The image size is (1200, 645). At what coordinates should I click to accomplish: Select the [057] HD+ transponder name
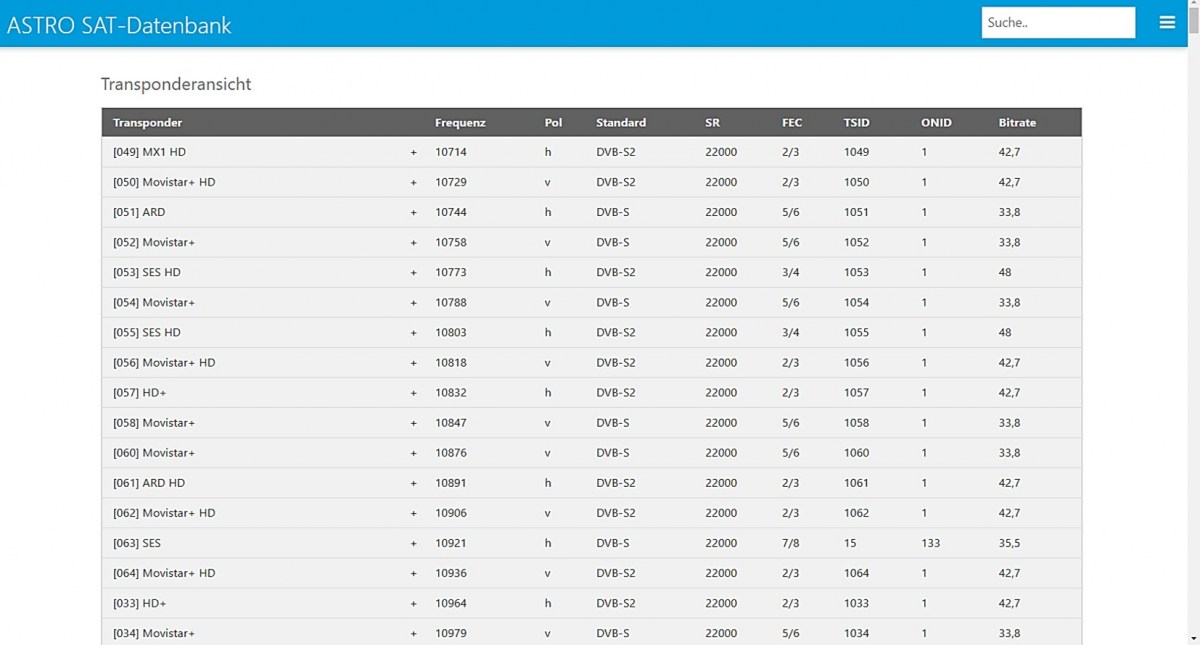point(139,392)
